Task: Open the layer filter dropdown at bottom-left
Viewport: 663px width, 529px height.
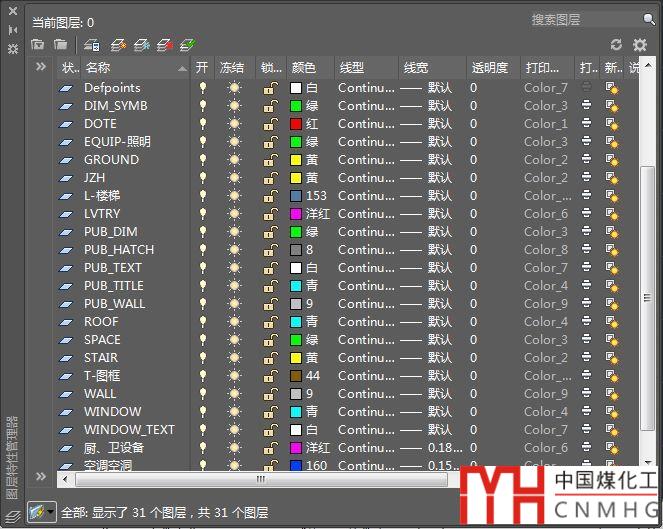Action: point(42,512)
